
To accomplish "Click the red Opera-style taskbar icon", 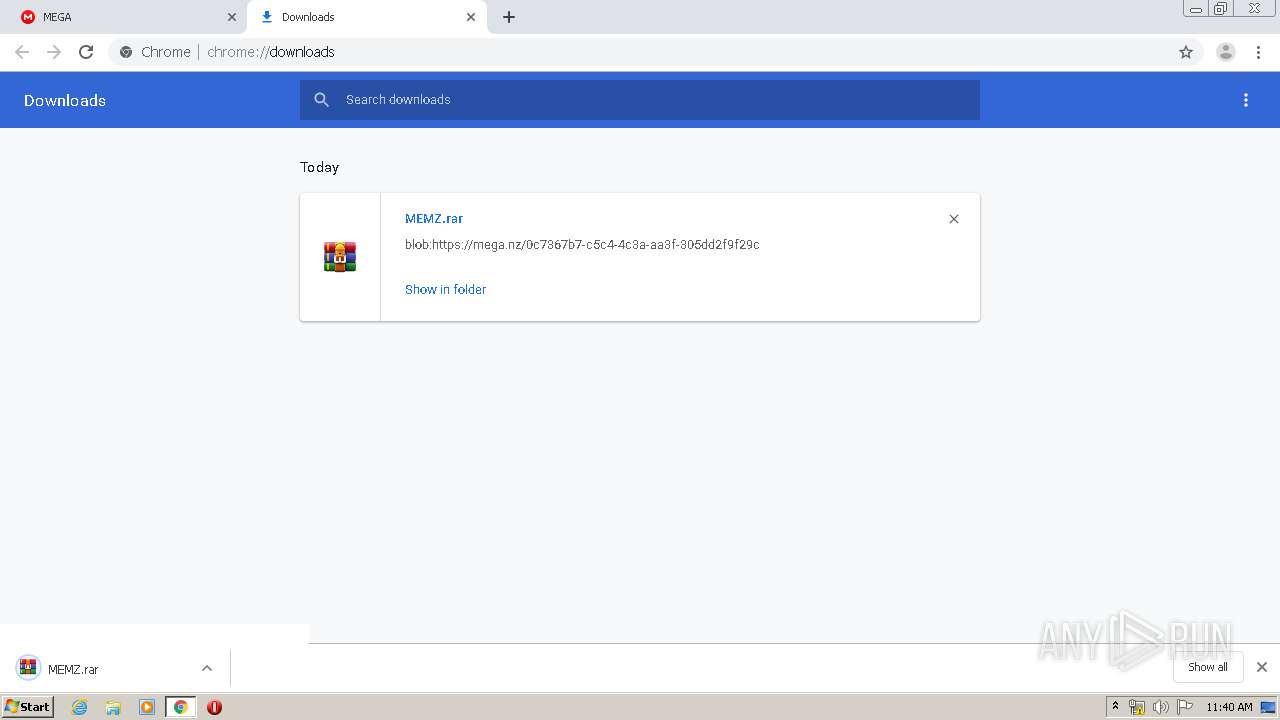I will [x=214, y=707].
